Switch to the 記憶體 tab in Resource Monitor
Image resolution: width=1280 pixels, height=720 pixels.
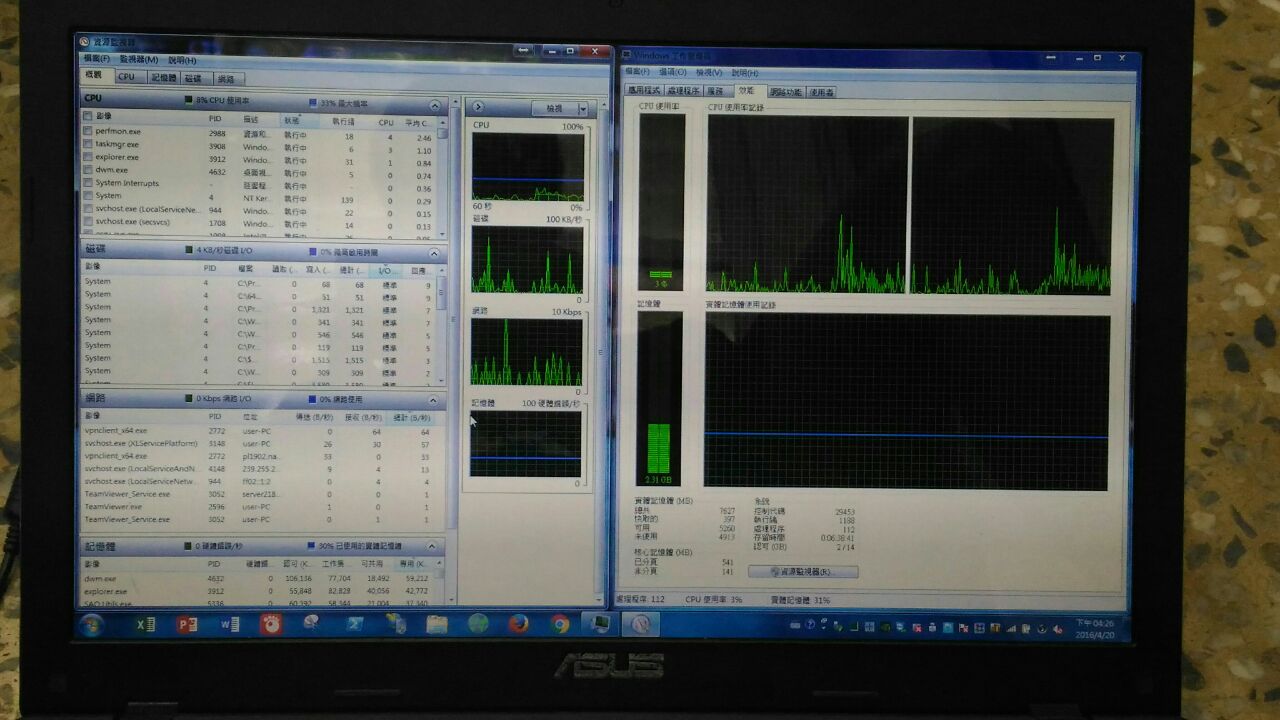point(163,77)
